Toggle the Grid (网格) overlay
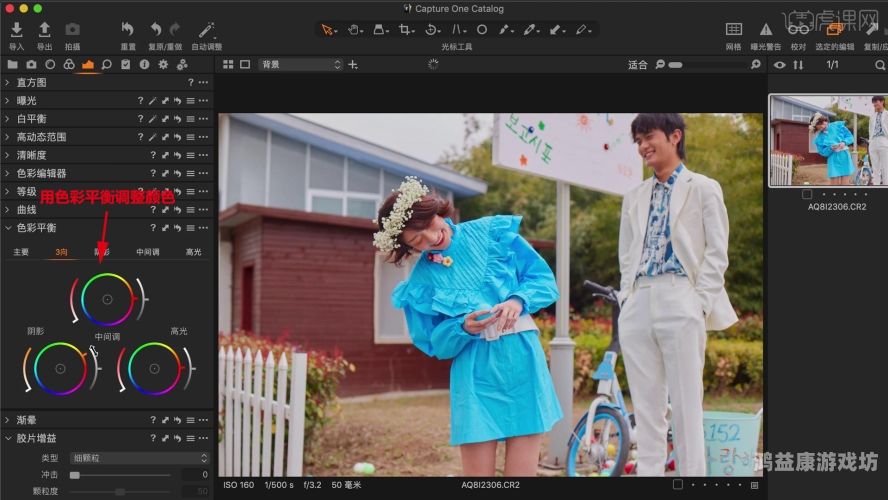 733,30
